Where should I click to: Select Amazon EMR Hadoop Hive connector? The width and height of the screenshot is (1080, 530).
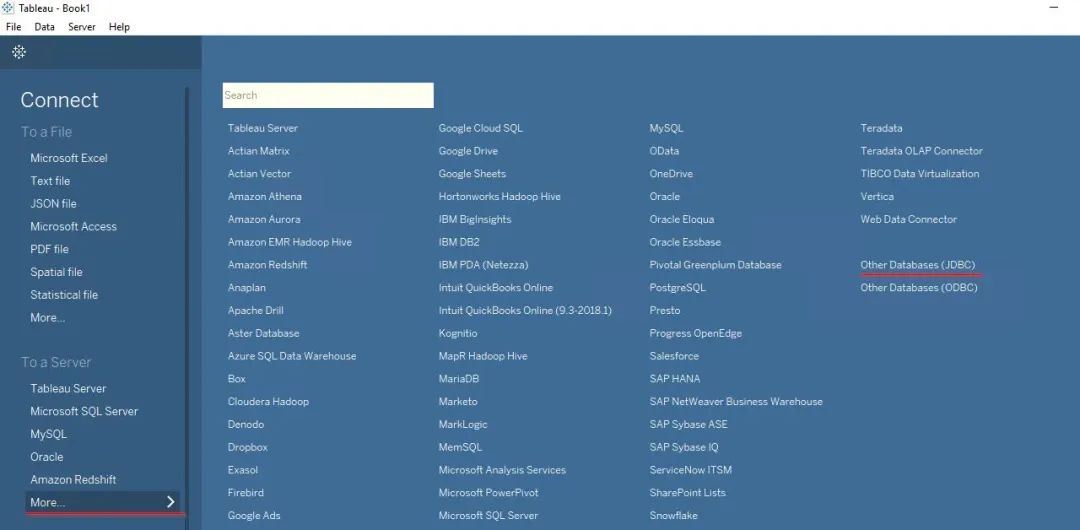point(290,242)
